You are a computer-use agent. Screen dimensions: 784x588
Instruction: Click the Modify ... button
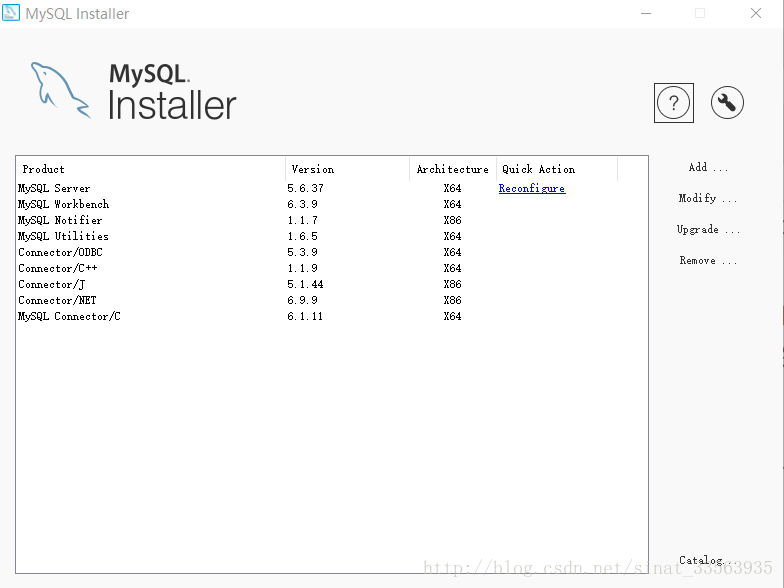[708, 198]
